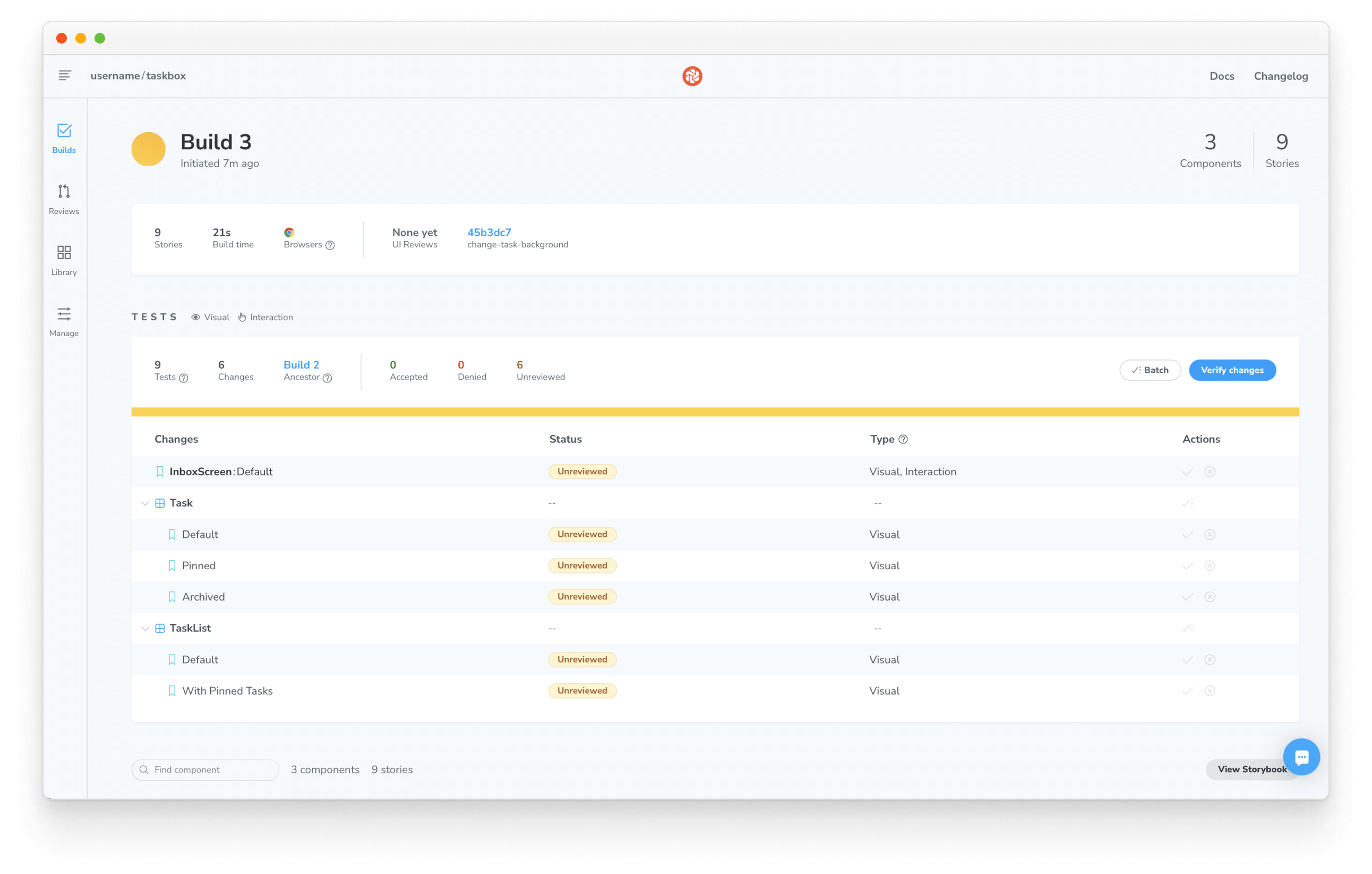Click Find component input field
The image size is (1372, 874).
pyautogui.click(x=205, y=769)
